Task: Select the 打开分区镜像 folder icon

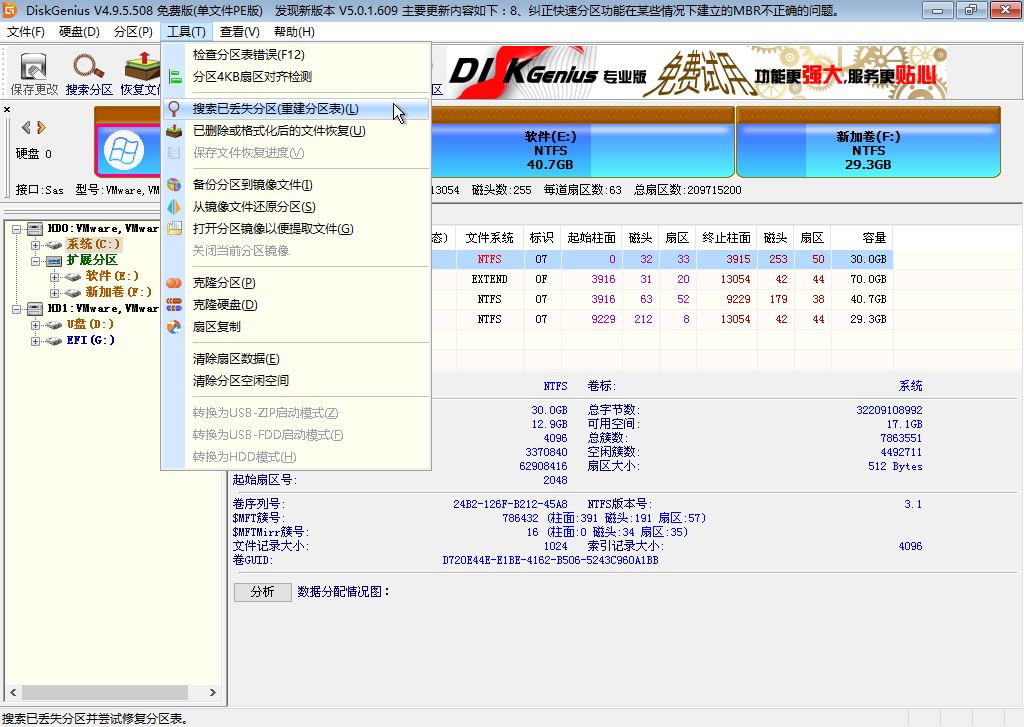Action: (x=175, y=228)
